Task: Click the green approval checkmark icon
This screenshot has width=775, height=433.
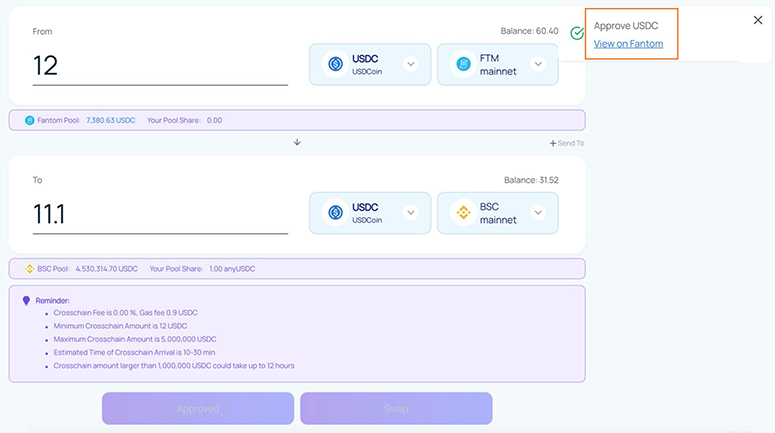Action: pos(577,33)
